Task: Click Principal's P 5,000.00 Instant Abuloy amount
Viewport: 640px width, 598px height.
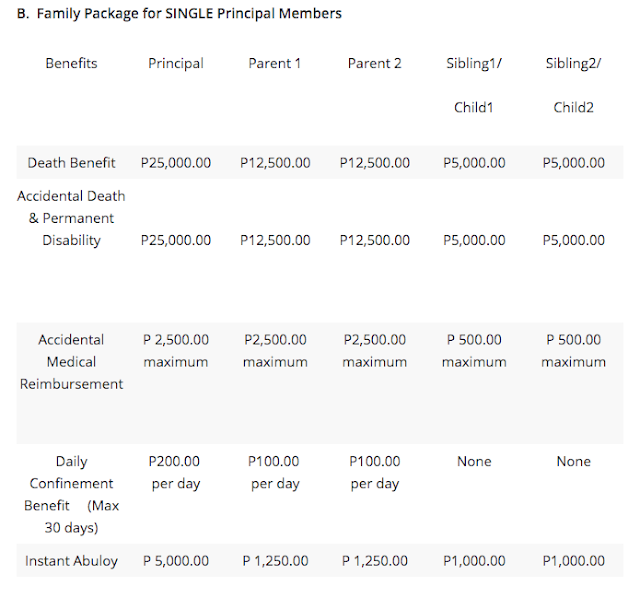Action: click(x=176, y=561)
